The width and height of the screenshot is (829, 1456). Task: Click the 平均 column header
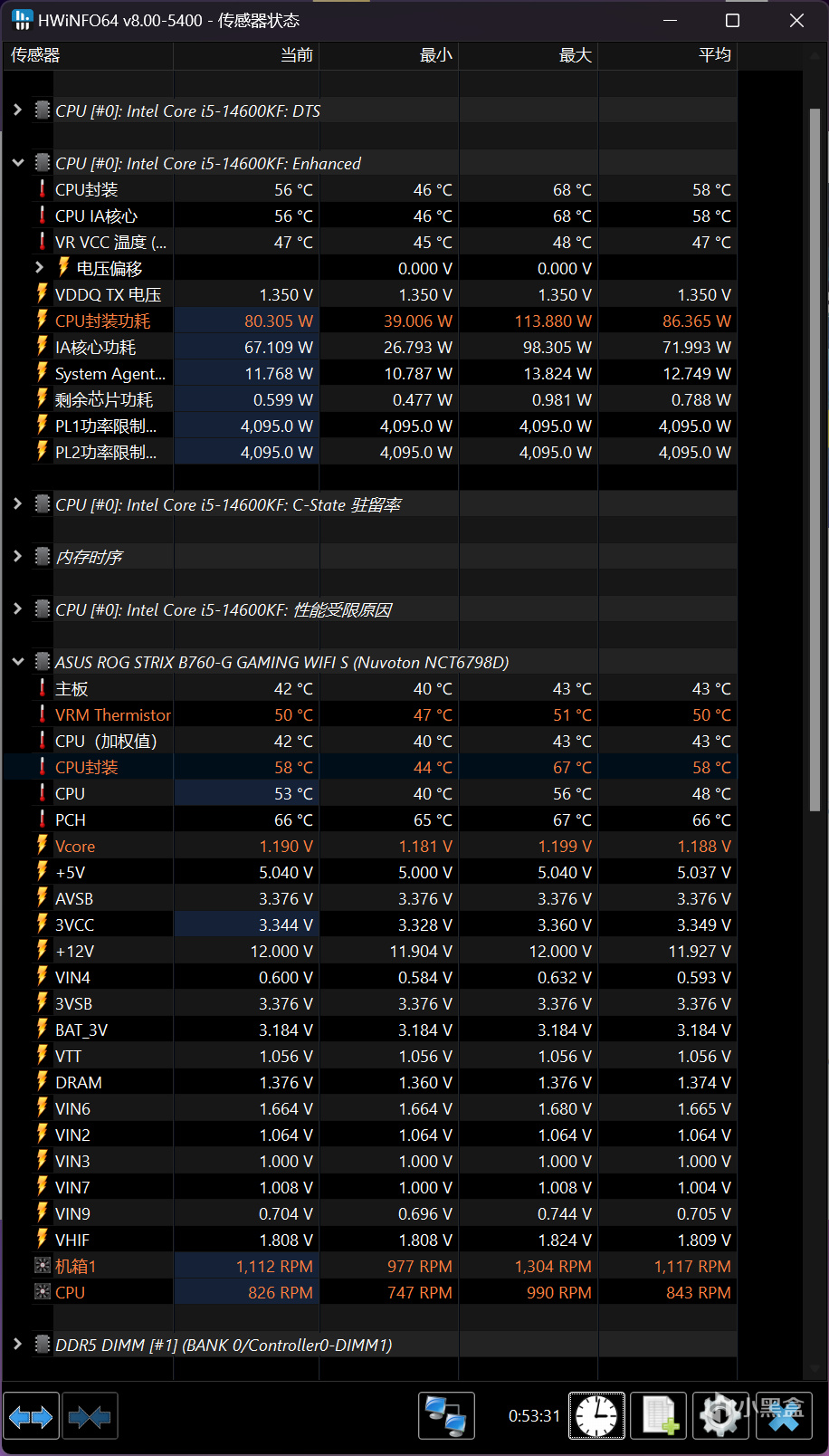(x=668, y=55)
